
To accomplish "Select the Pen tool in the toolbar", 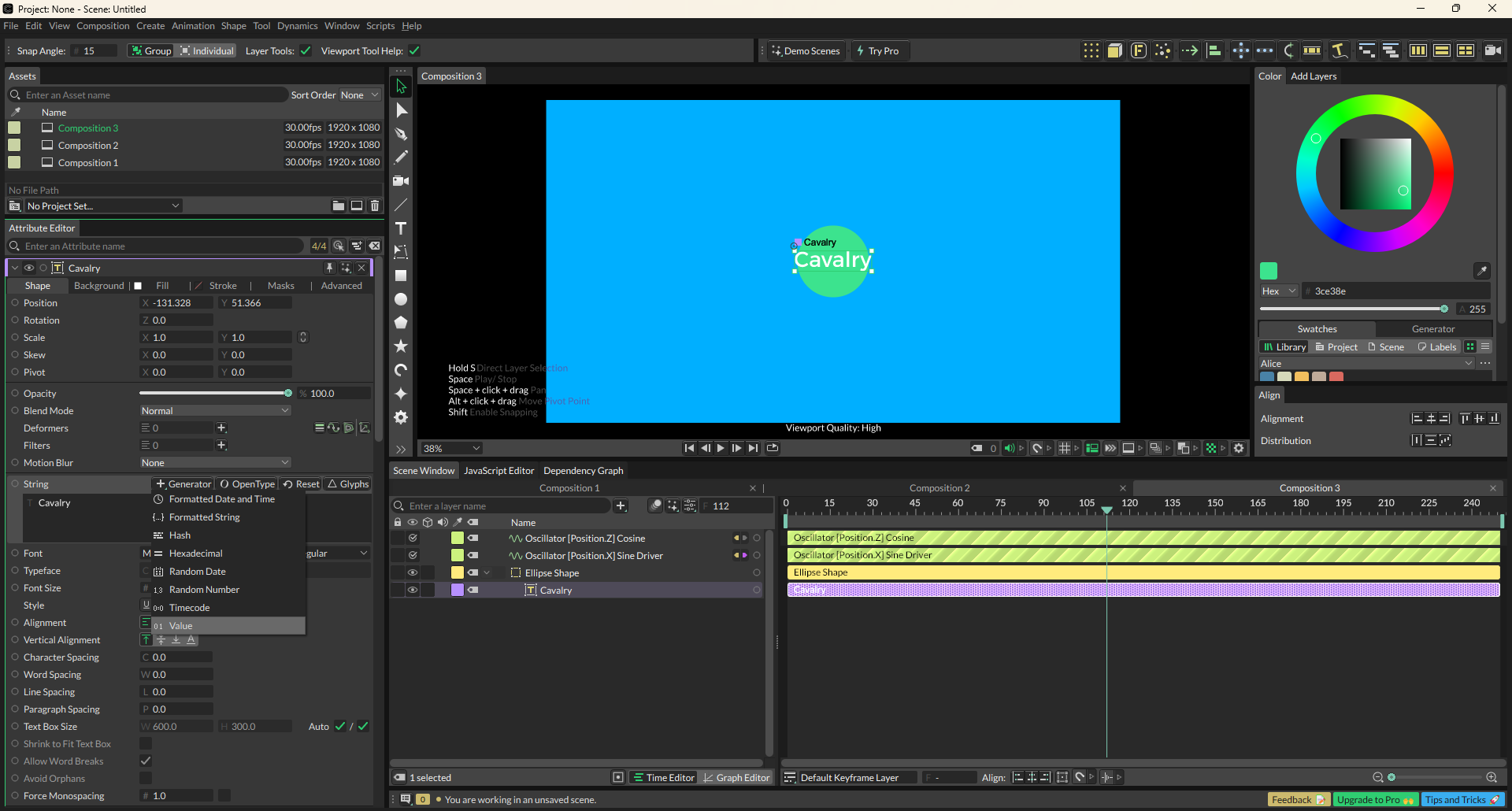I will [401, 134].
